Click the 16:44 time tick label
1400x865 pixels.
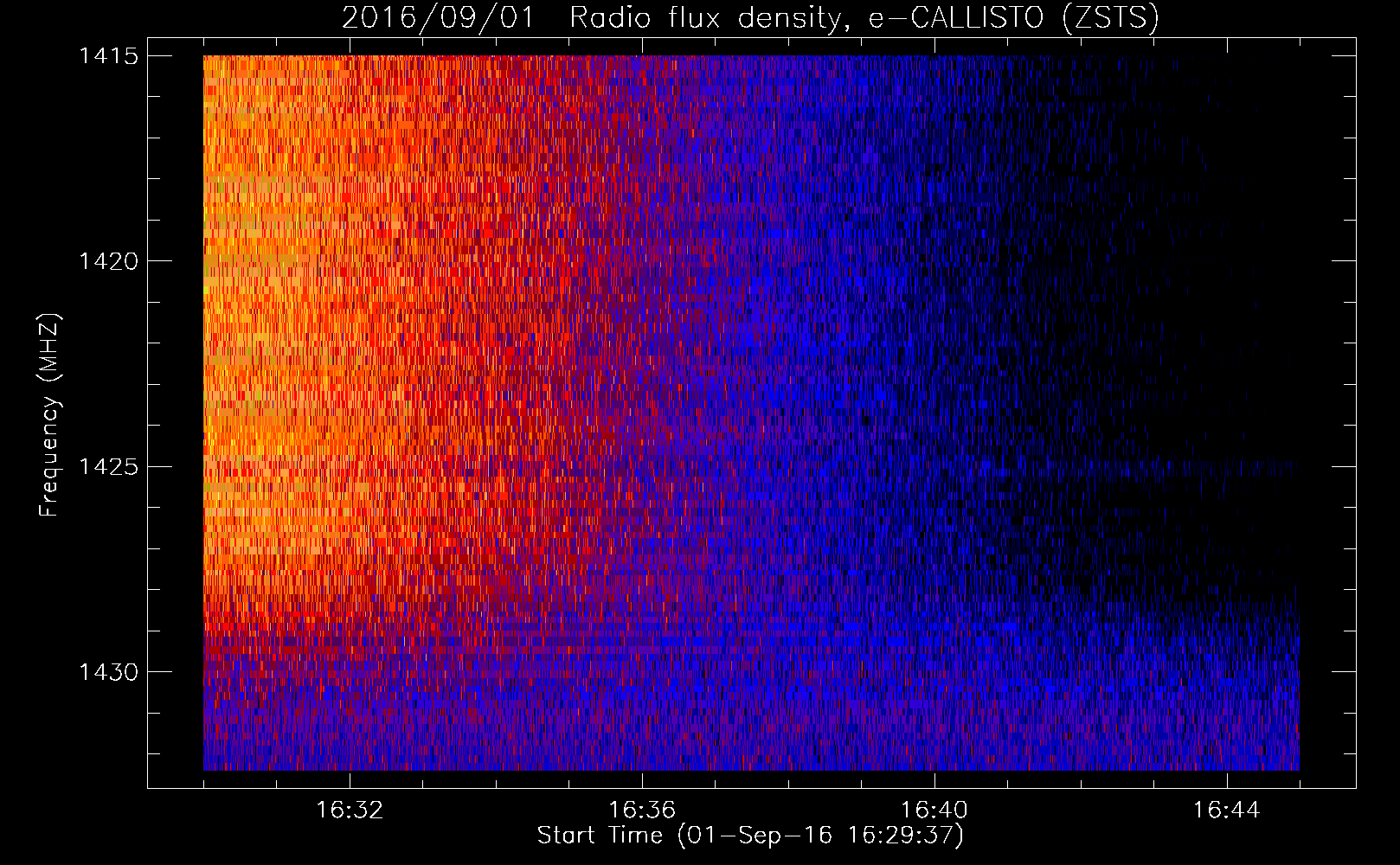tap(1227, 811)
